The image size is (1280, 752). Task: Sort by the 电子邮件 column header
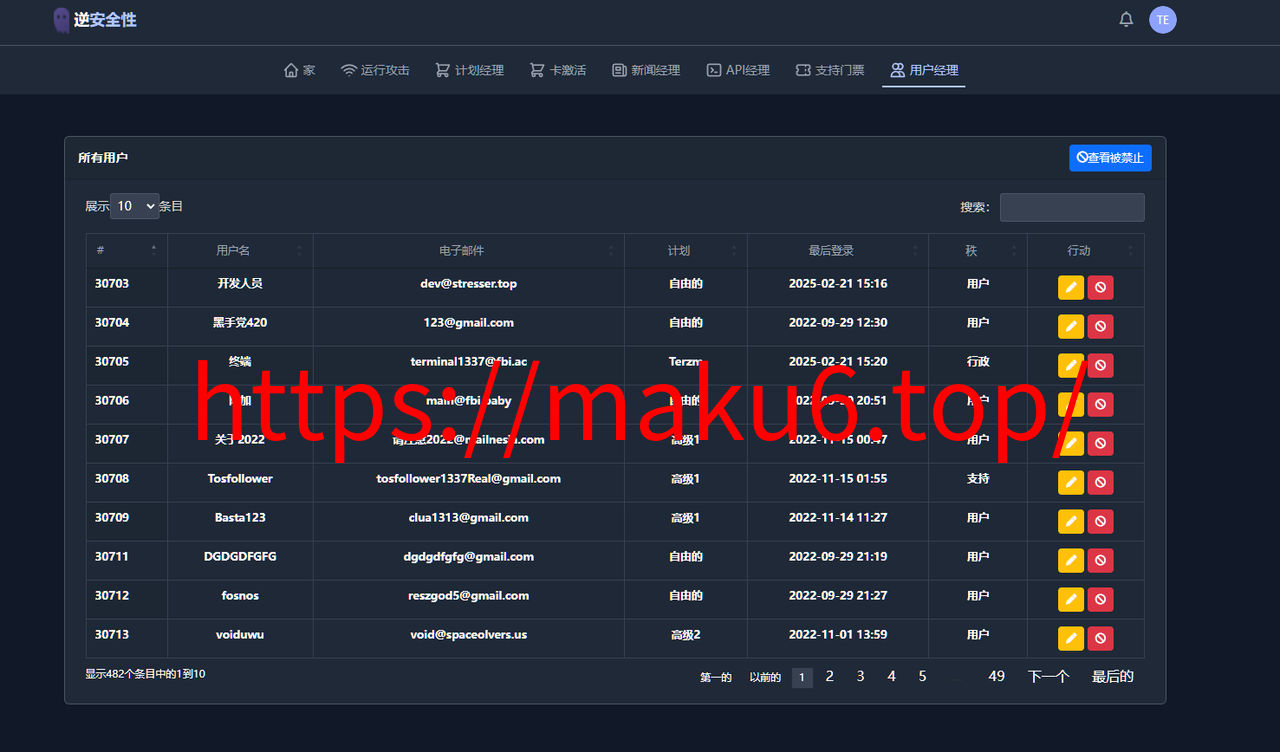click(468, 250)
